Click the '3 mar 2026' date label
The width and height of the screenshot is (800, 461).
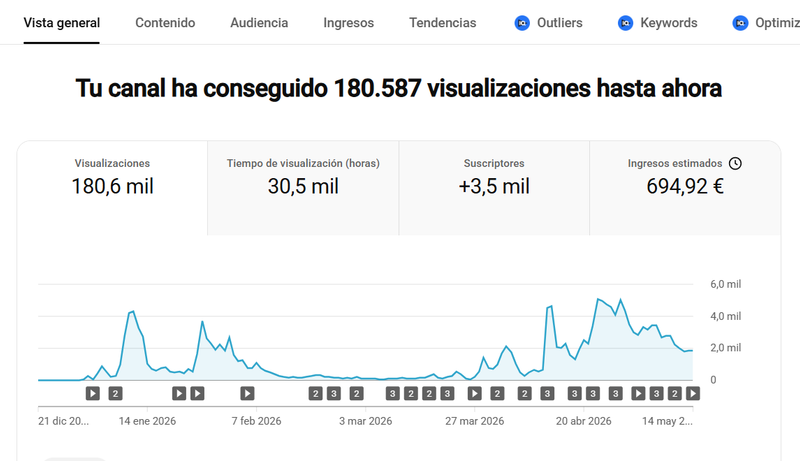(x=365, y=421)
